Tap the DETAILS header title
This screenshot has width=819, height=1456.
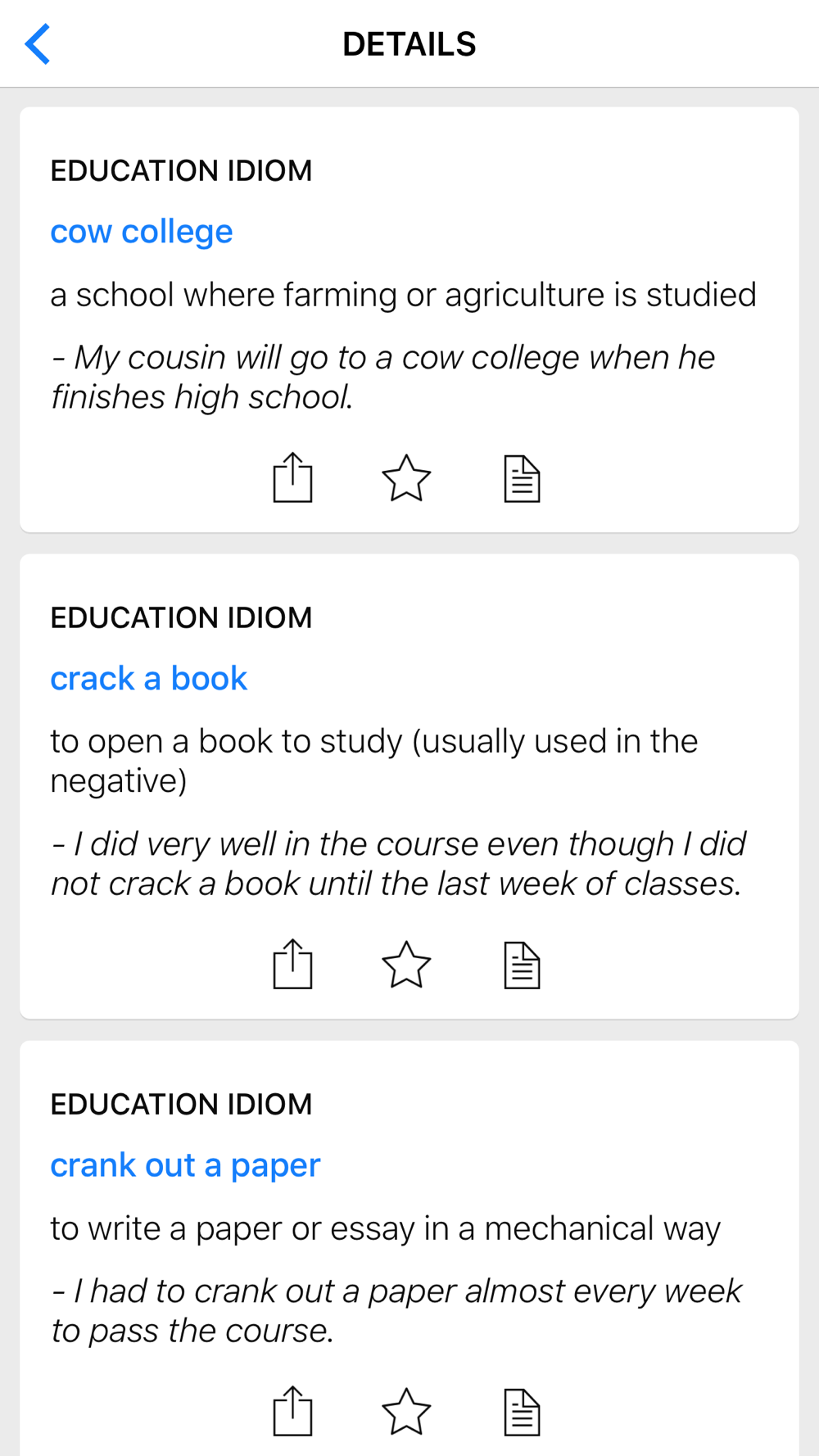(409, 44)
